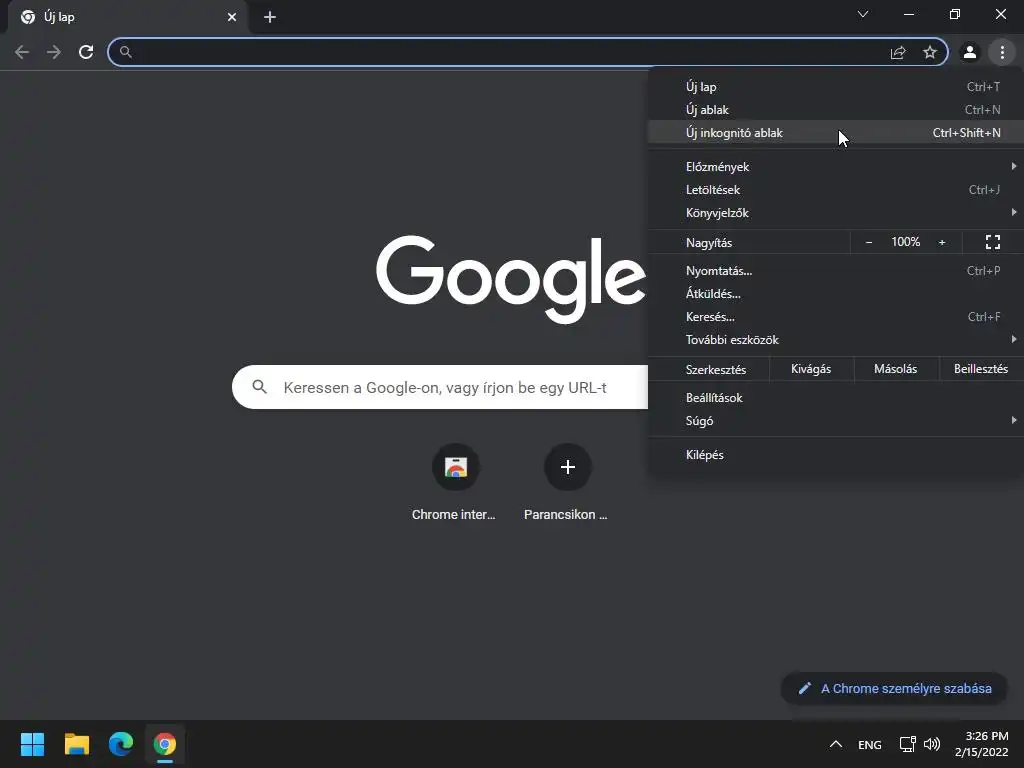The image size is (1024, 768).
Task: Open a new tab with plus button
Action: pyautogui.click(x=270, y=17)
